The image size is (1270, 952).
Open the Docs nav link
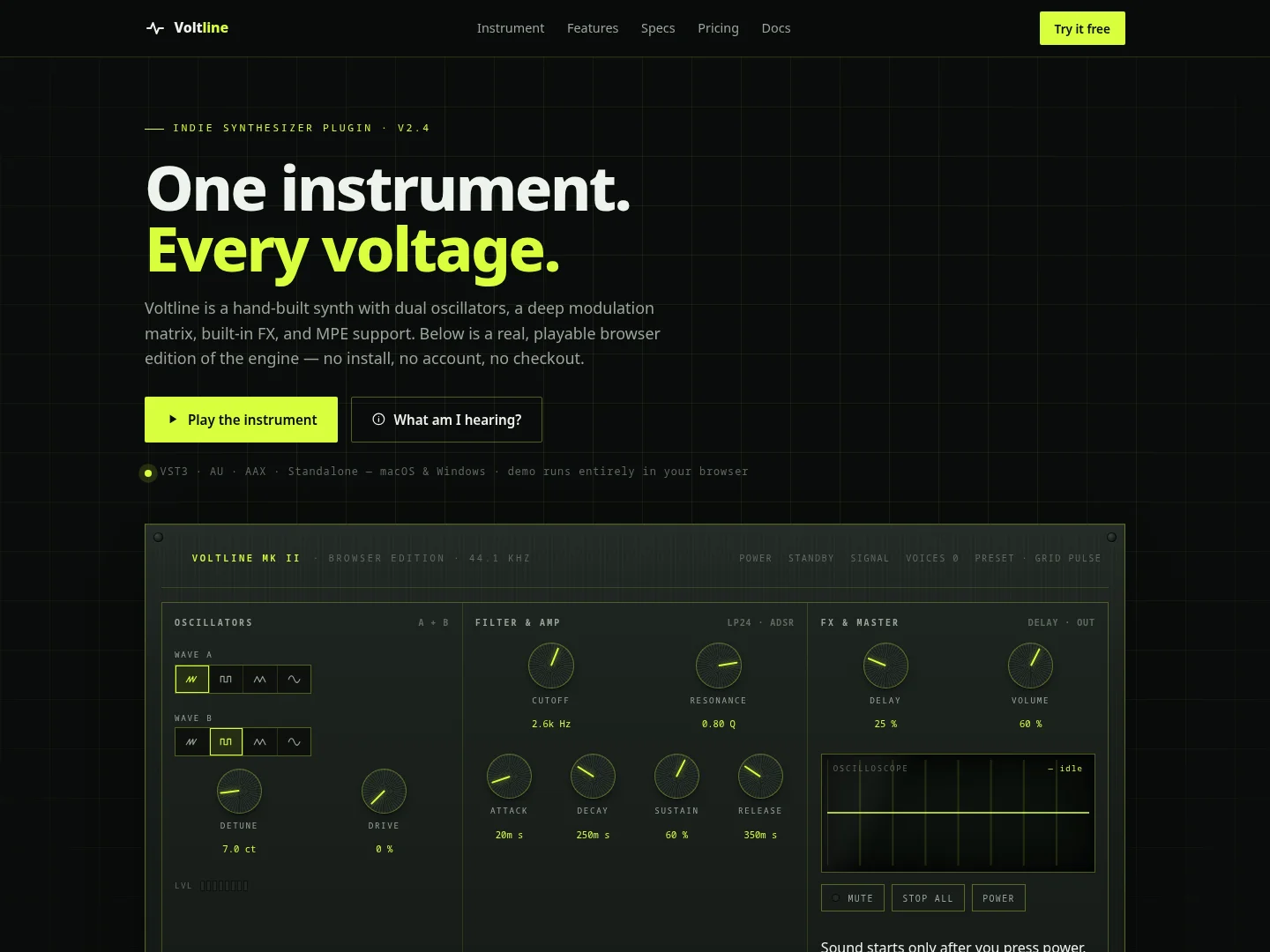click(x=776, y=28)
